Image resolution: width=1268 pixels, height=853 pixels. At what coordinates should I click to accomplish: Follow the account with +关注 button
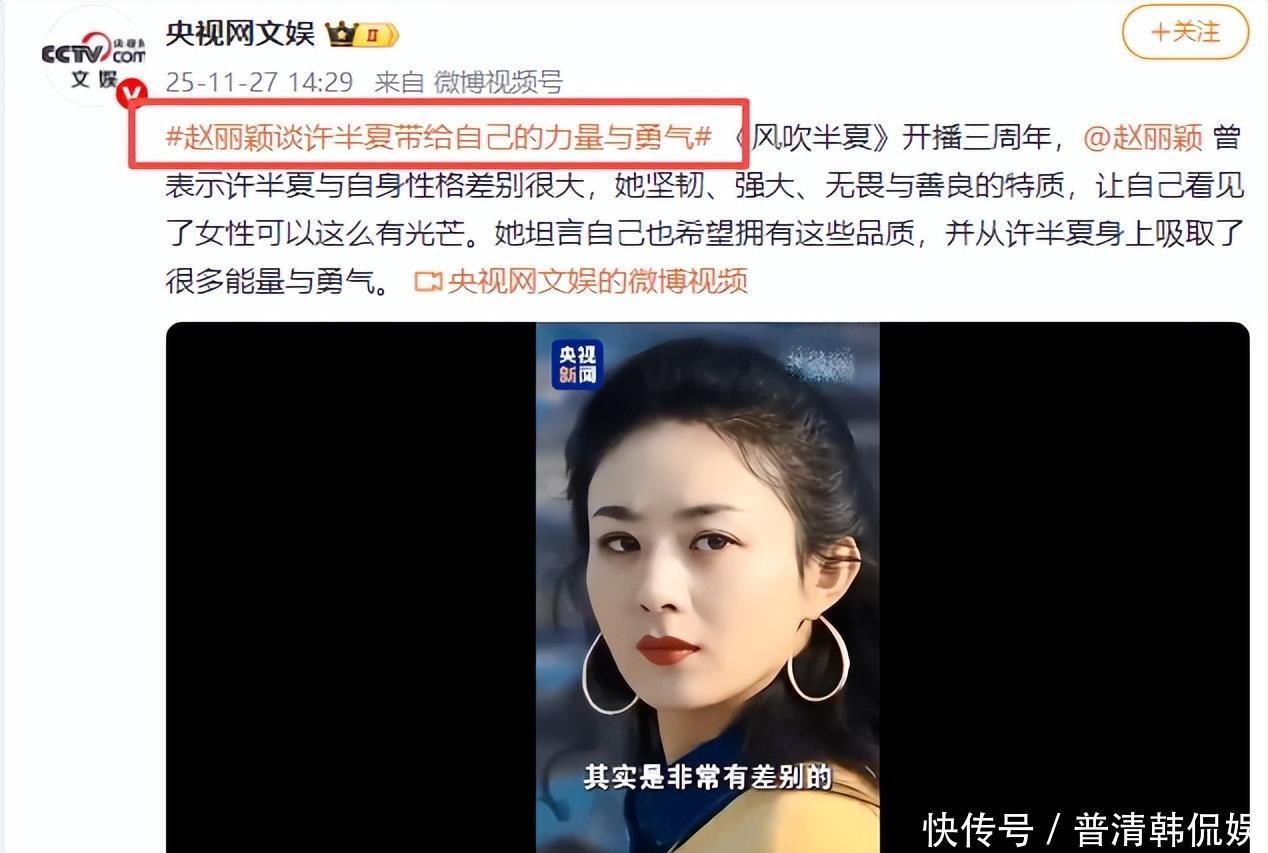(1185, 33)
